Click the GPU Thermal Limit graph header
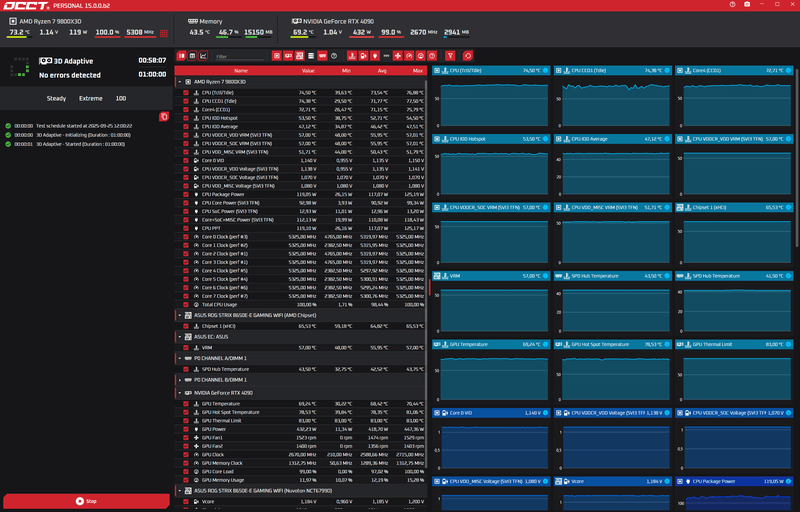Screen dimensions: 800x512 (734, 344)
